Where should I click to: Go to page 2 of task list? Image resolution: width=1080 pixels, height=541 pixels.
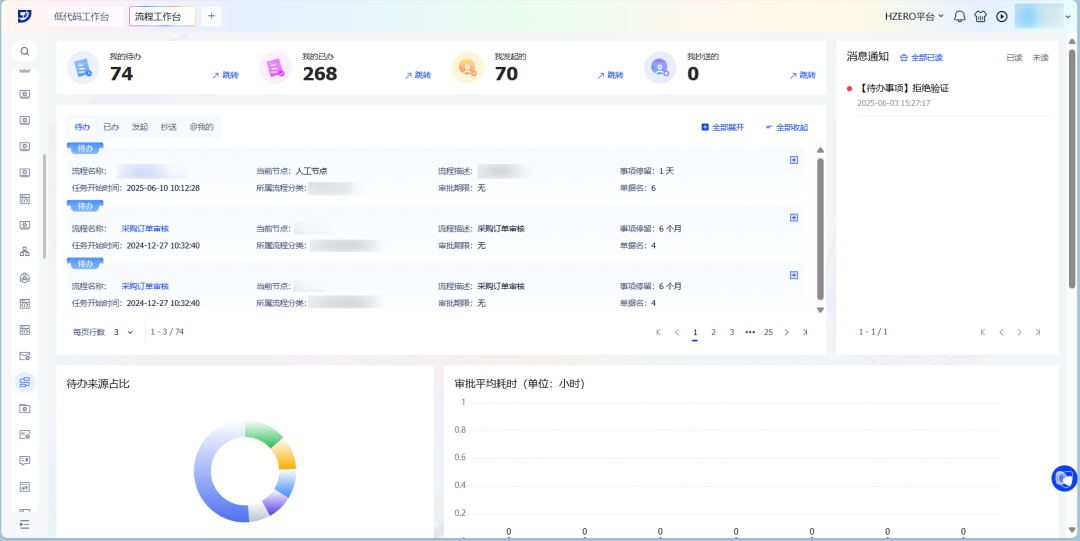pos(713,332)
